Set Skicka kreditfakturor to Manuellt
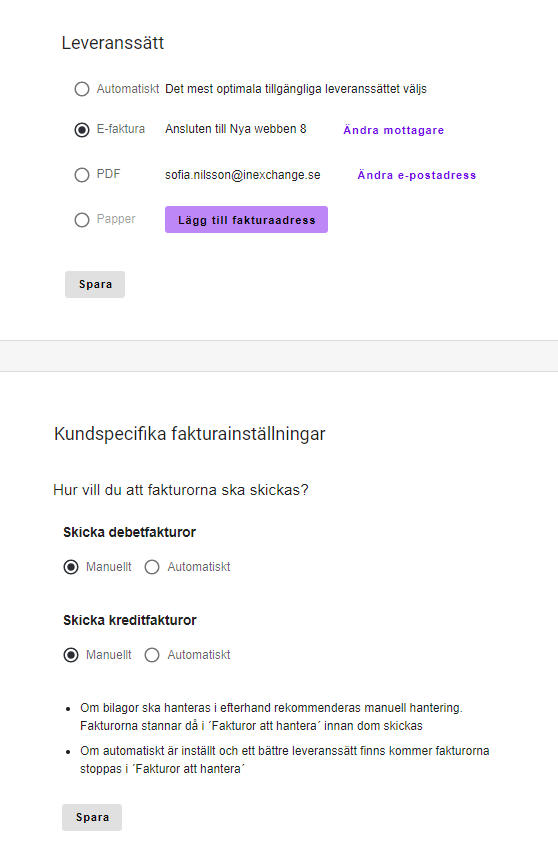 pos(71,655)
